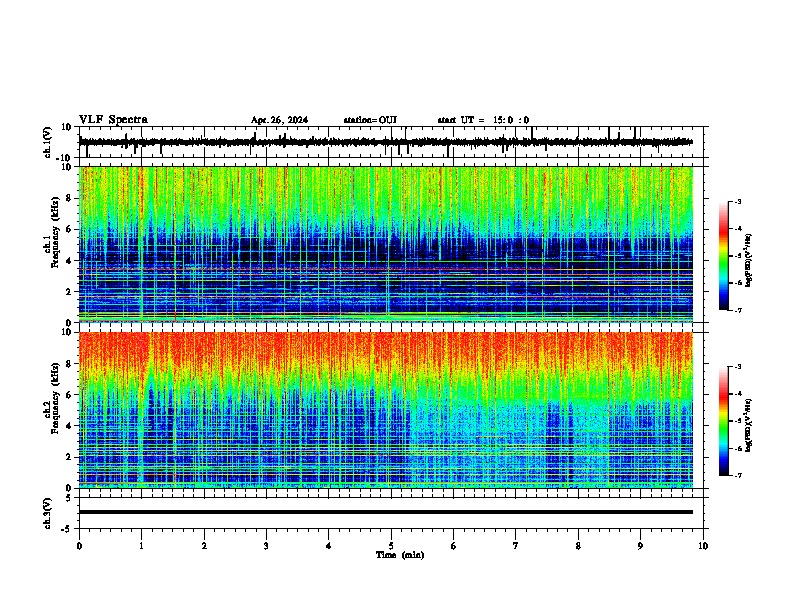The width and height of the screenshot is (792, 612).
Task: Click the 8 kHz tick on ch.2 frequency axis
Action: [70, 364]
